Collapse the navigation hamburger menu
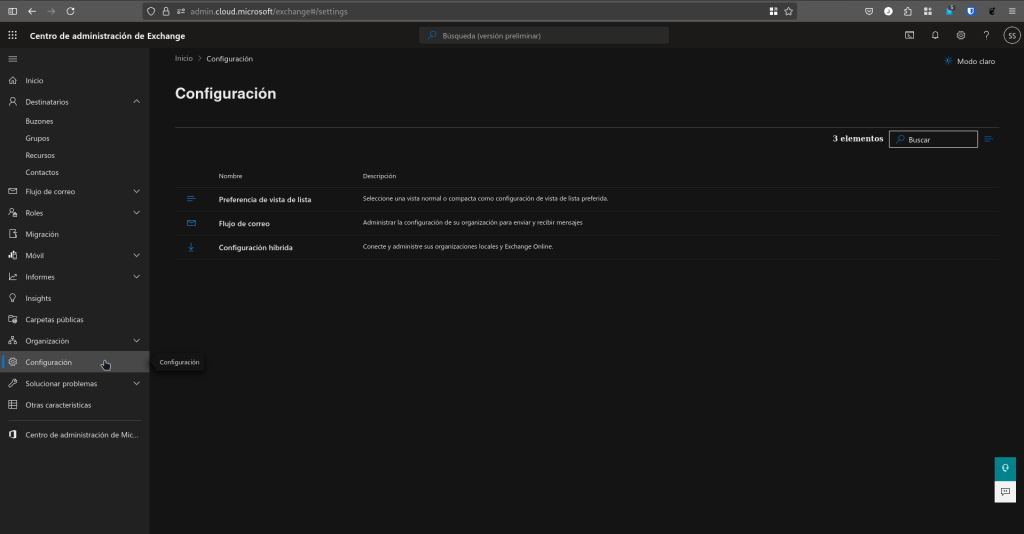 click(13, 59)
